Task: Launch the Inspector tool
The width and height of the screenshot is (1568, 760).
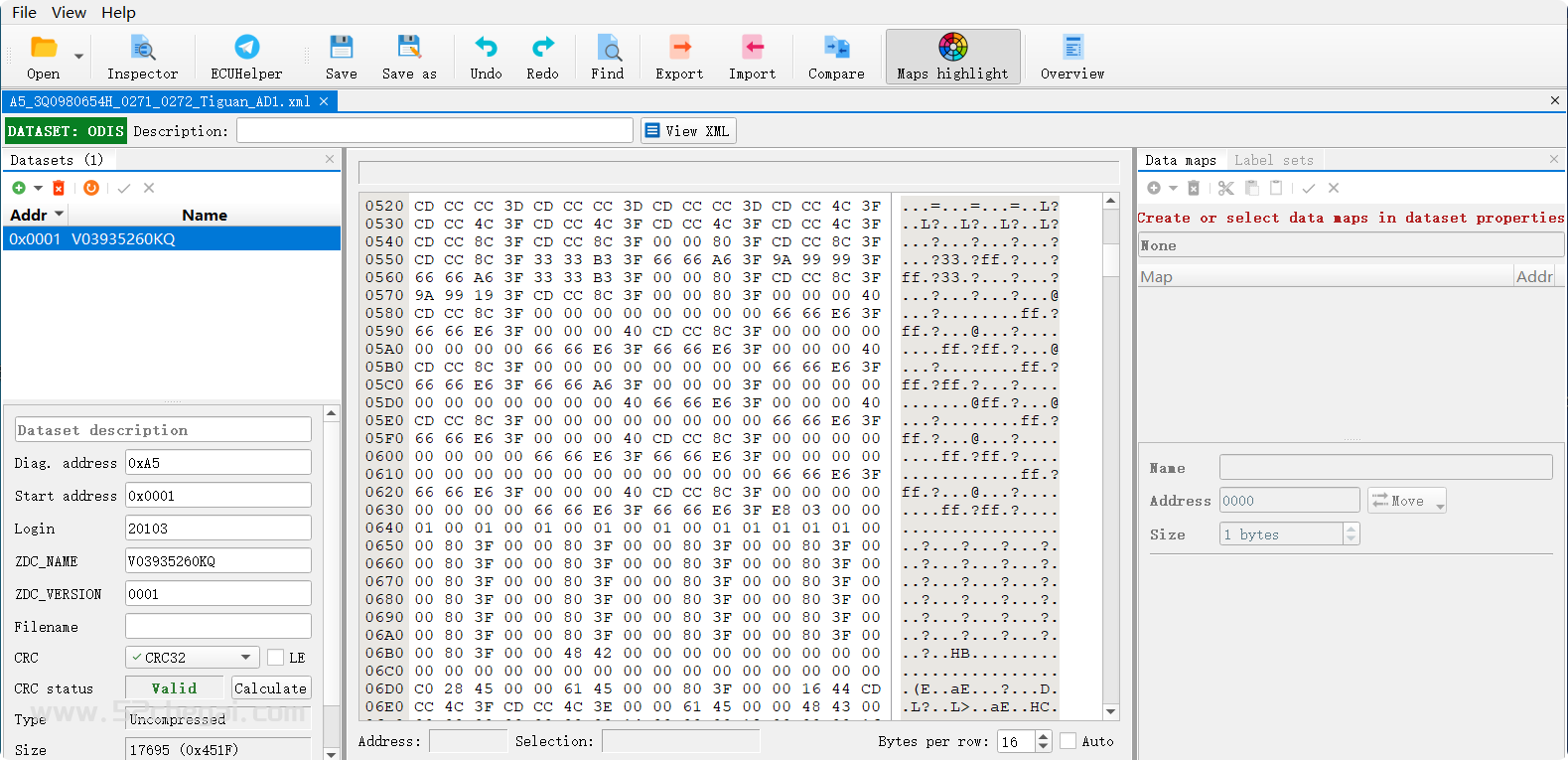Action: (x=142, y=57)
